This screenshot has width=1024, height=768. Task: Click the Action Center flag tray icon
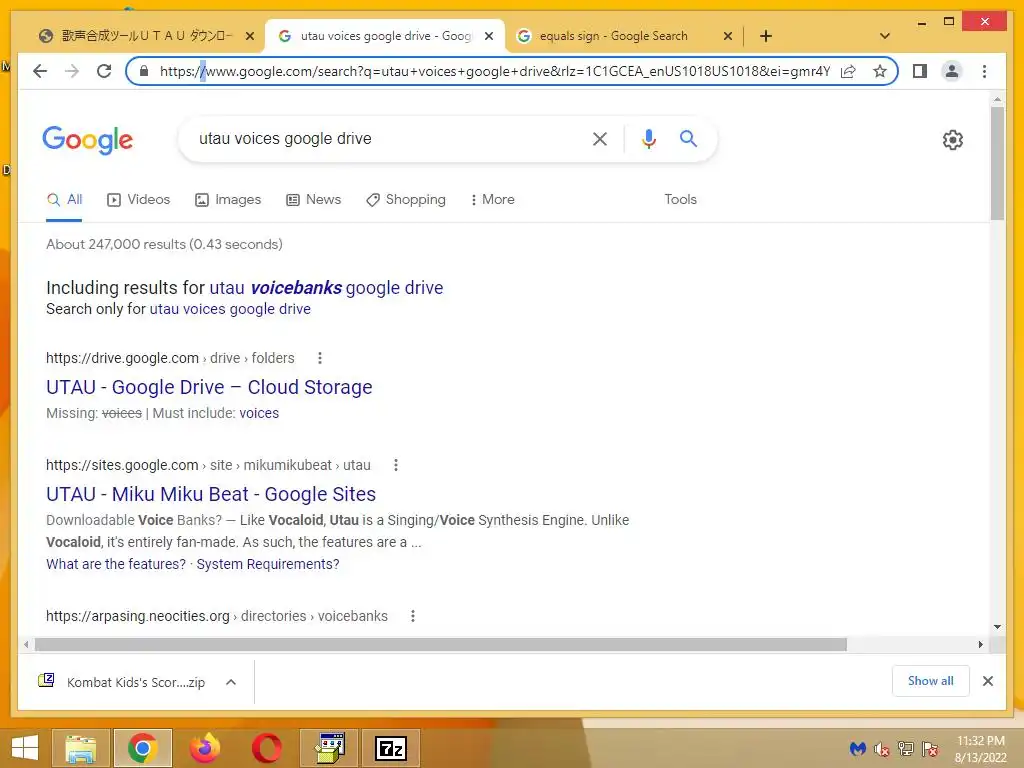click(930, 748)
